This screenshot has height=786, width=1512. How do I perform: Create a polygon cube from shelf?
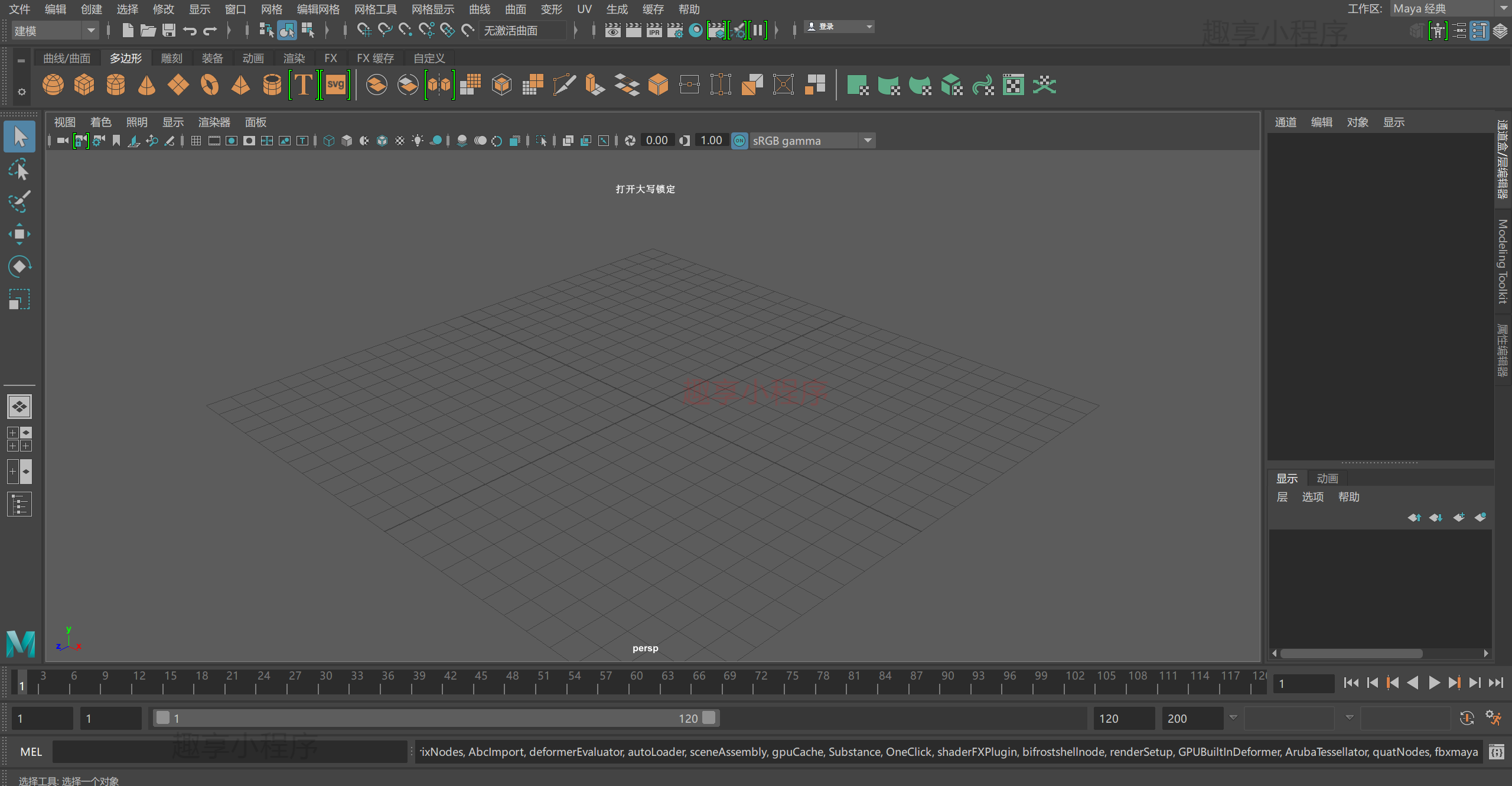point(84,85)
